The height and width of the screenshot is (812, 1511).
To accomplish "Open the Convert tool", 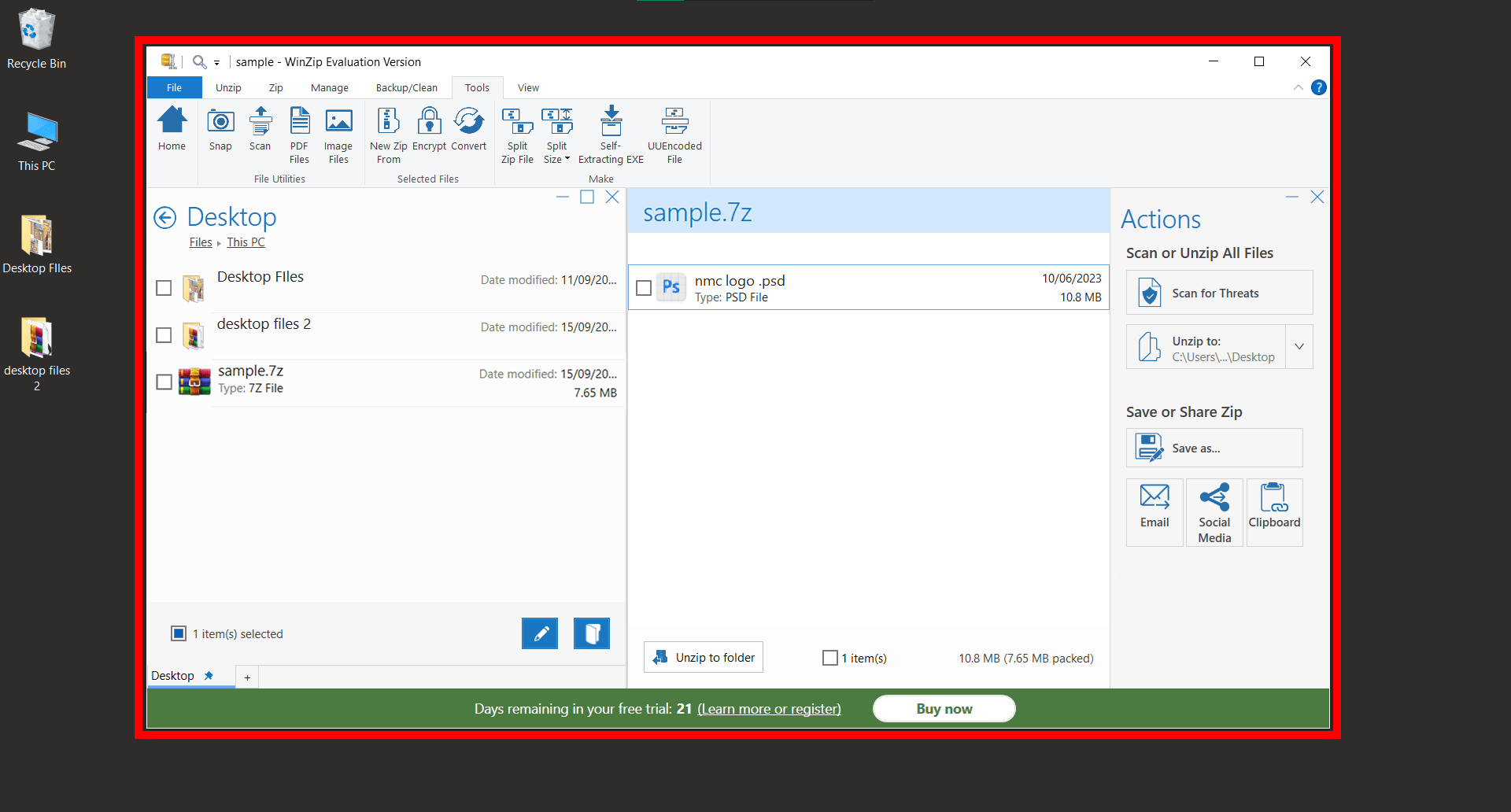I will point(469,131).
